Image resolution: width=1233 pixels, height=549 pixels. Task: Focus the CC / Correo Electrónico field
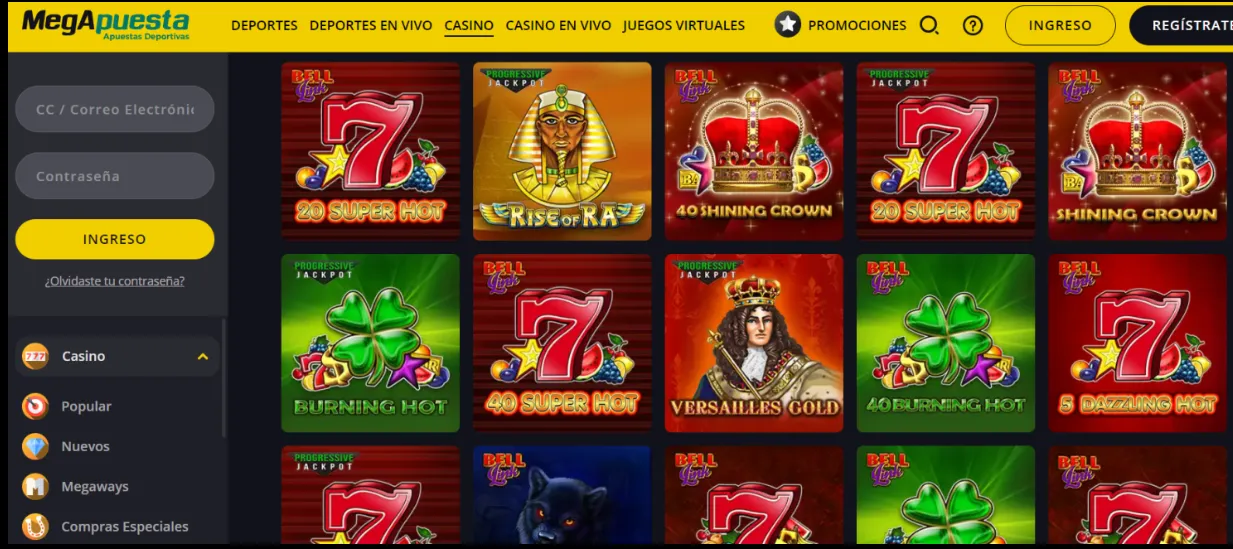[x=115, y=109]
